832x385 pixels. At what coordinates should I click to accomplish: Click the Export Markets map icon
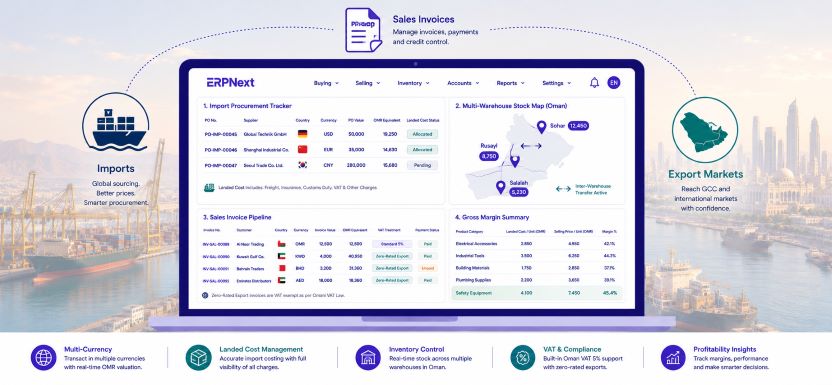coord(705,129)
